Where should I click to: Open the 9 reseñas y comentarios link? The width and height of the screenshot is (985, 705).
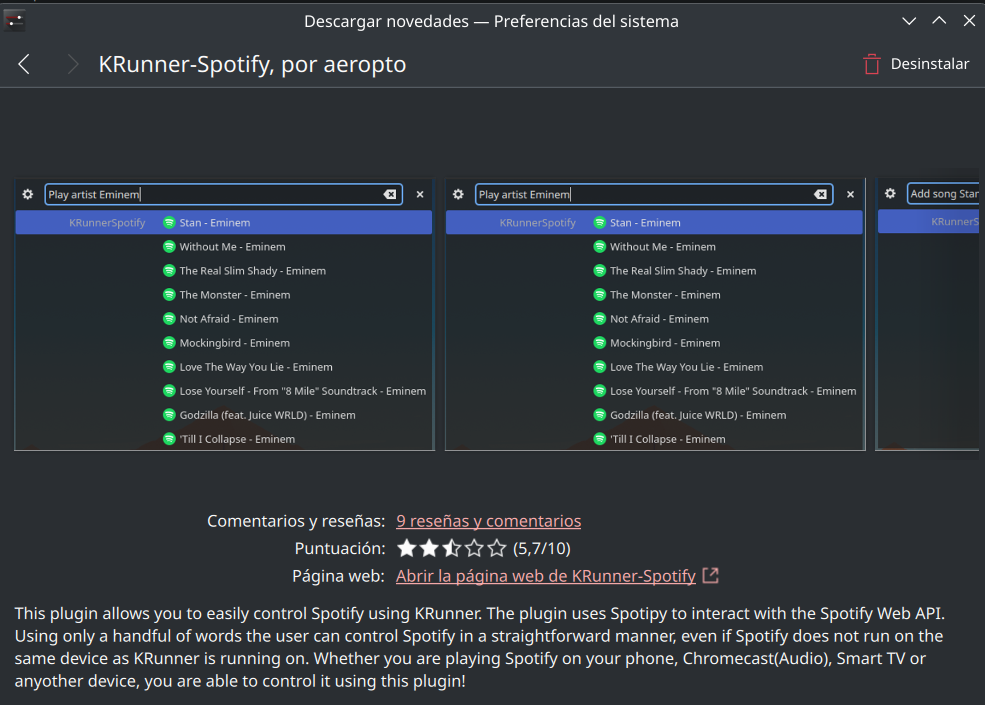click(488, 521)
